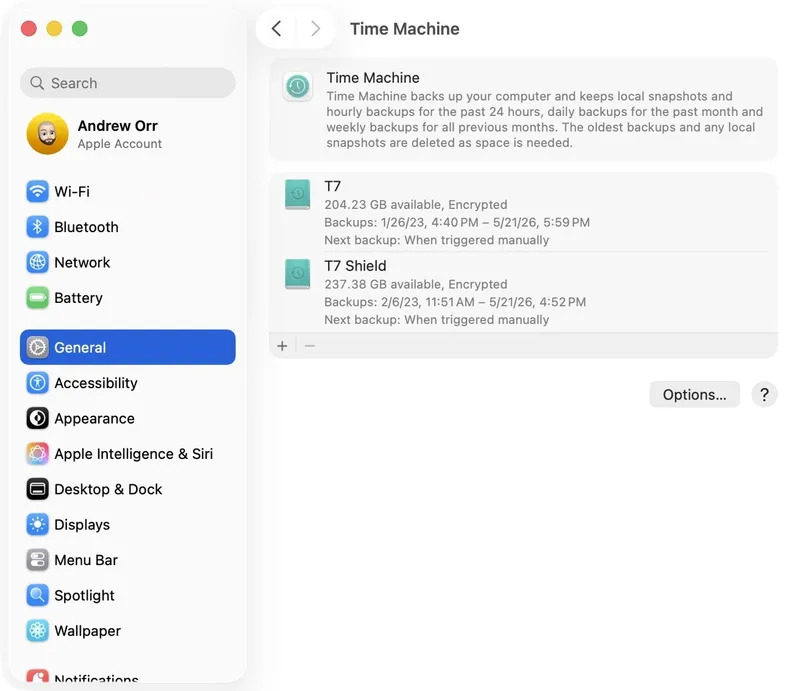Screen dimensions: 800x691
Task: Click the Wi-Fi icon in sidebar
Action: pyautogui.click(x=37, y=191)
